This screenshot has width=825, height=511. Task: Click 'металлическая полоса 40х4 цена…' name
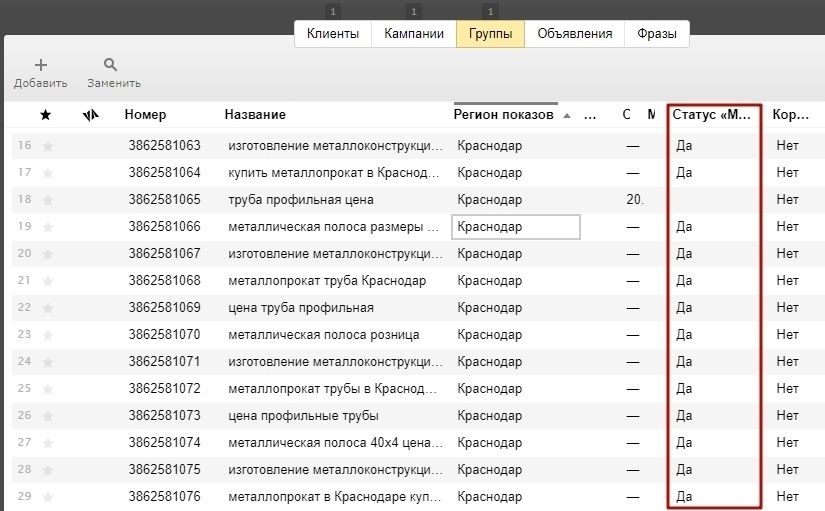click(335, 443)
